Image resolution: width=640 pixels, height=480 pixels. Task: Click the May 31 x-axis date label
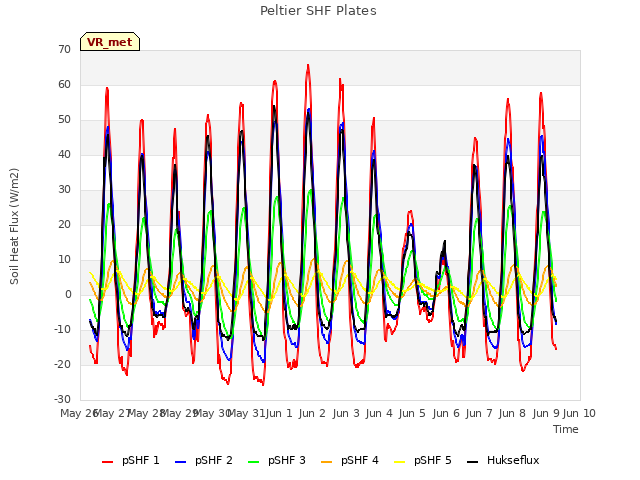[247, 413]
